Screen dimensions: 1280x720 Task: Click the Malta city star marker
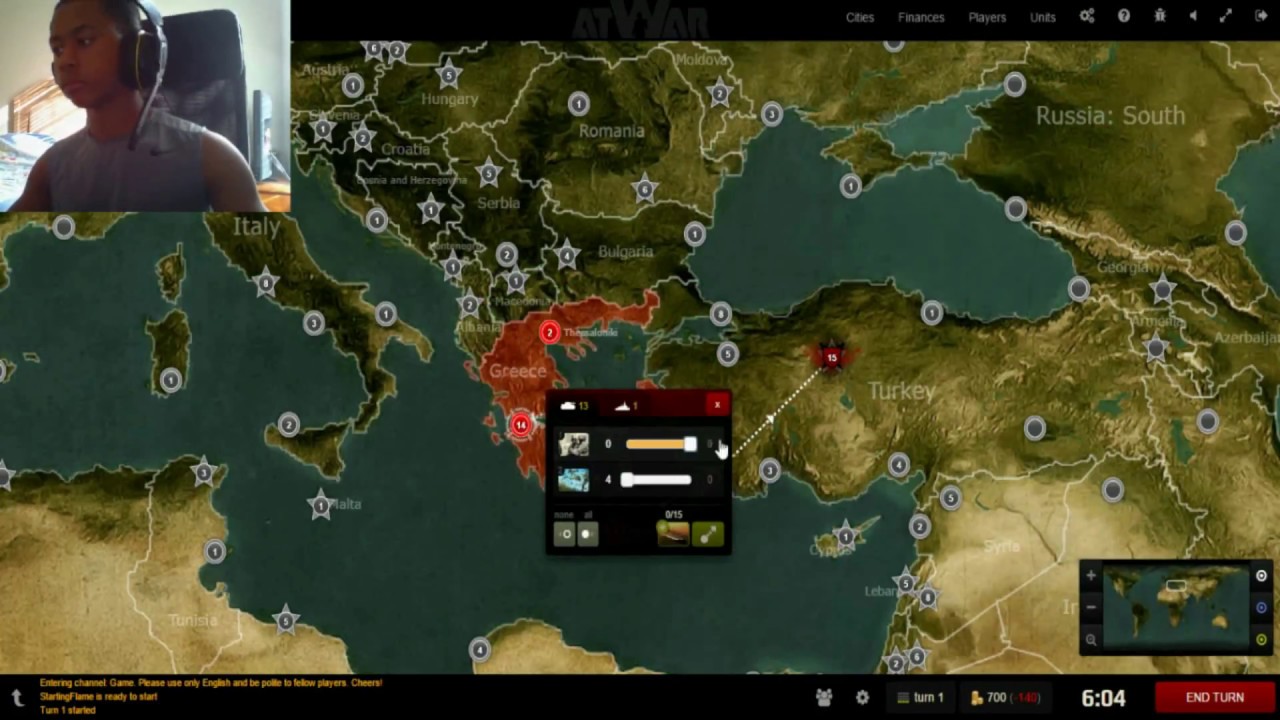(320, 506)
